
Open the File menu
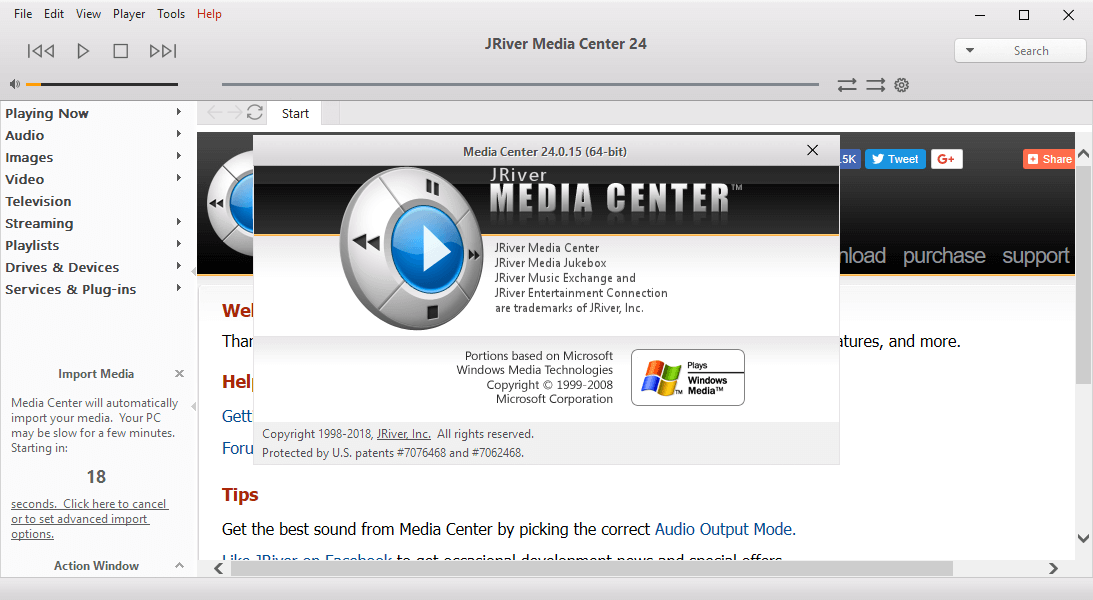tap(23, 14)
